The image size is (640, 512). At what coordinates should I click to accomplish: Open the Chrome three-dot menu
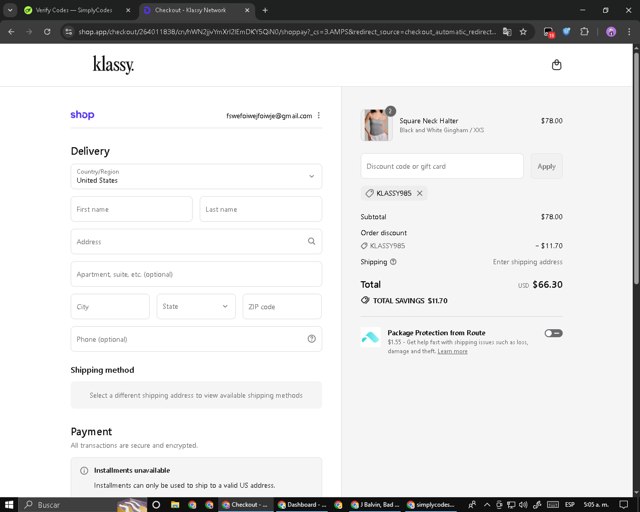click(629, 32)
